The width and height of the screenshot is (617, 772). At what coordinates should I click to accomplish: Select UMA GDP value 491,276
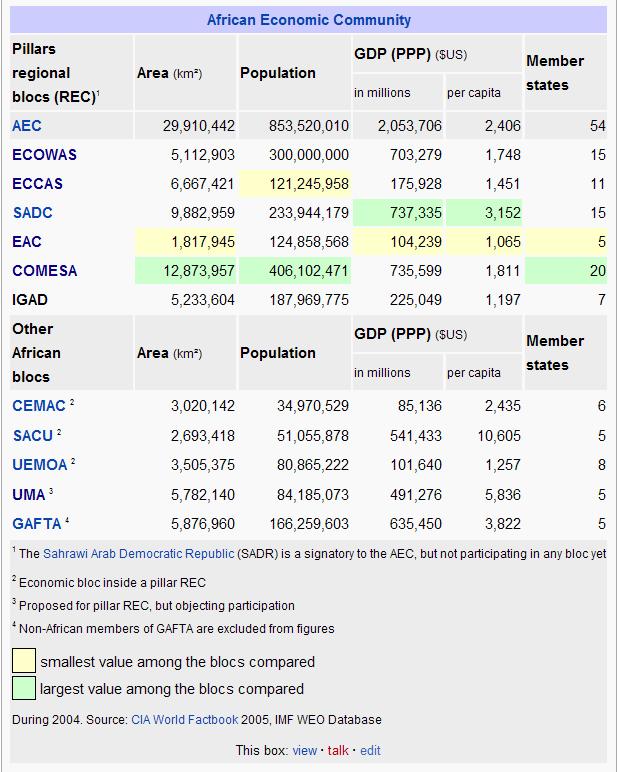pos(416,494)
